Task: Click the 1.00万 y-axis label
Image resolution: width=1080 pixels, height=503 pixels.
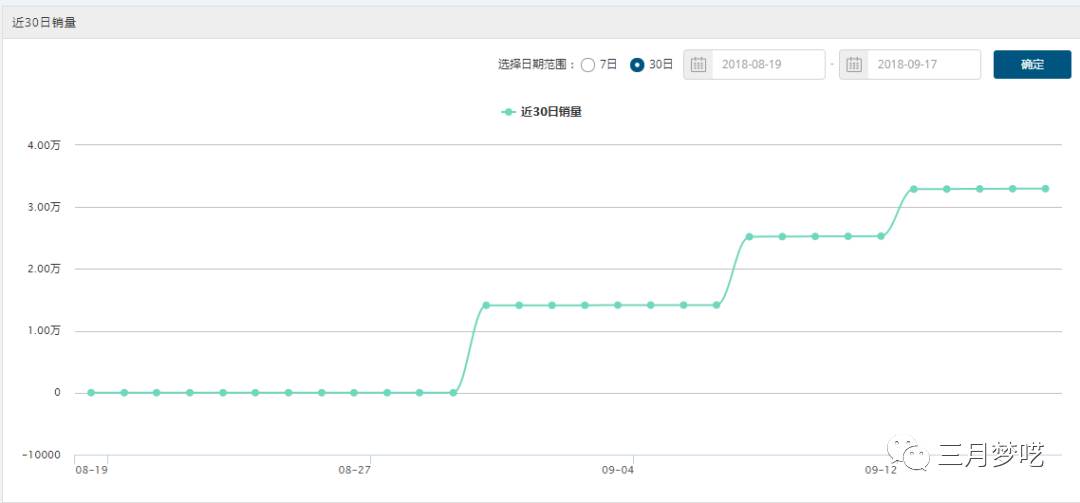Action: (x=46, y=331)
